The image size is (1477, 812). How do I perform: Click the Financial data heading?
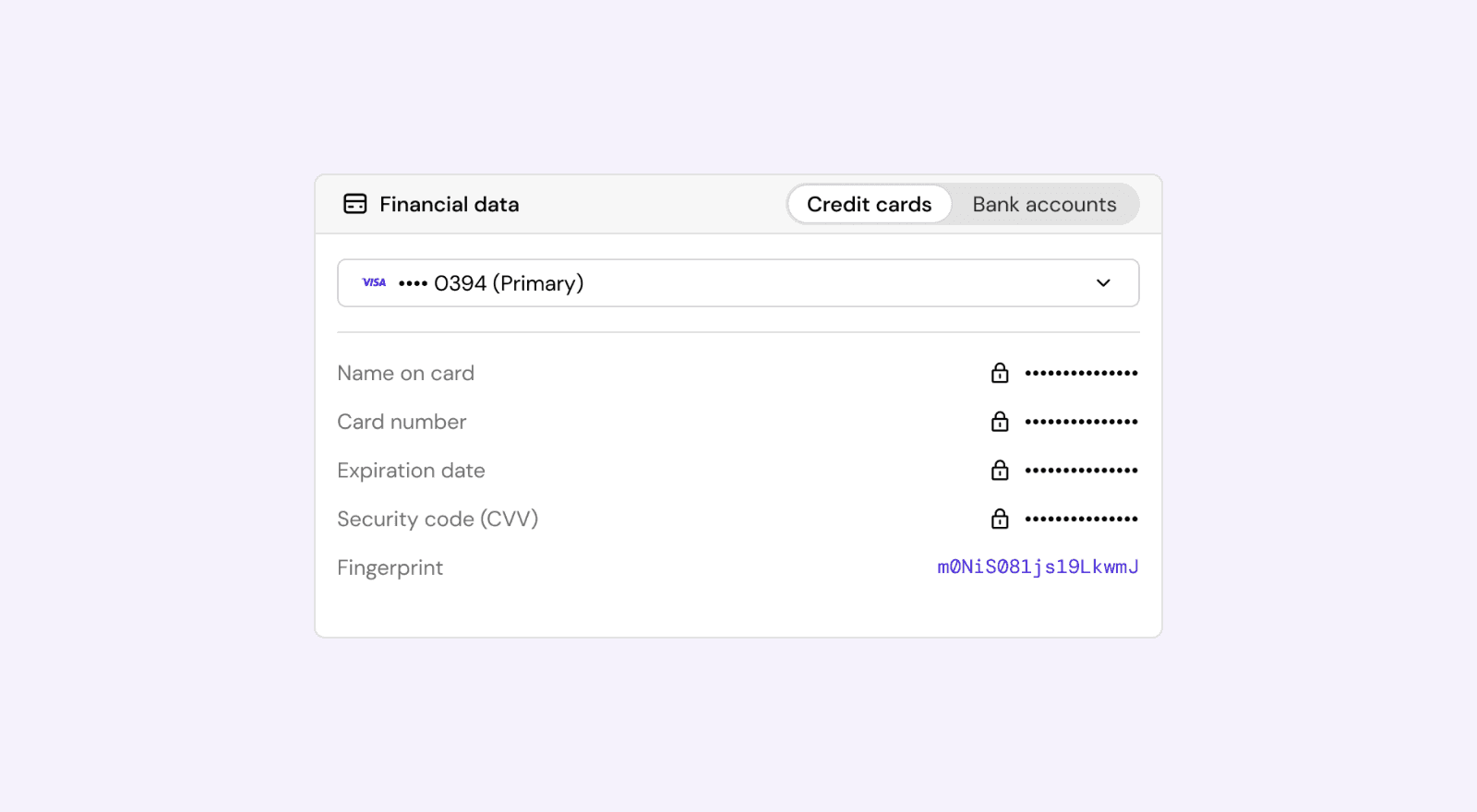tap(449, 204)
